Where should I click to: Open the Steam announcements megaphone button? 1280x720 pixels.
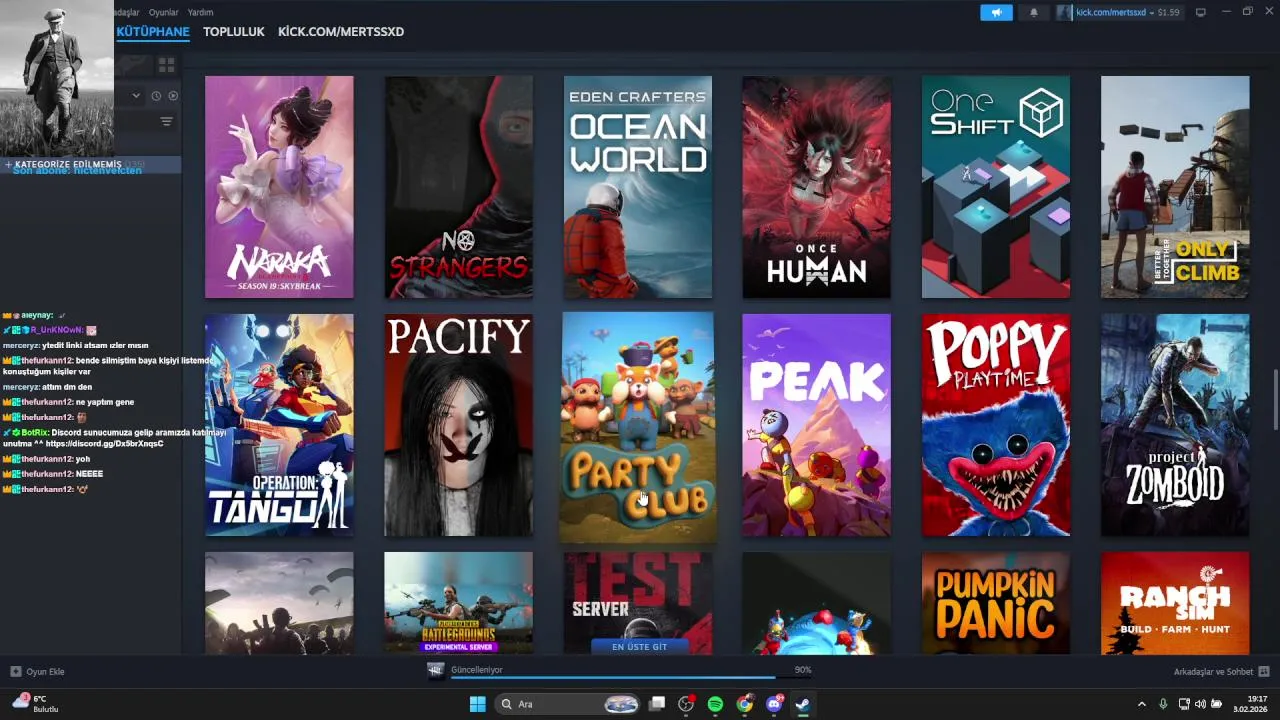[996, 12]
